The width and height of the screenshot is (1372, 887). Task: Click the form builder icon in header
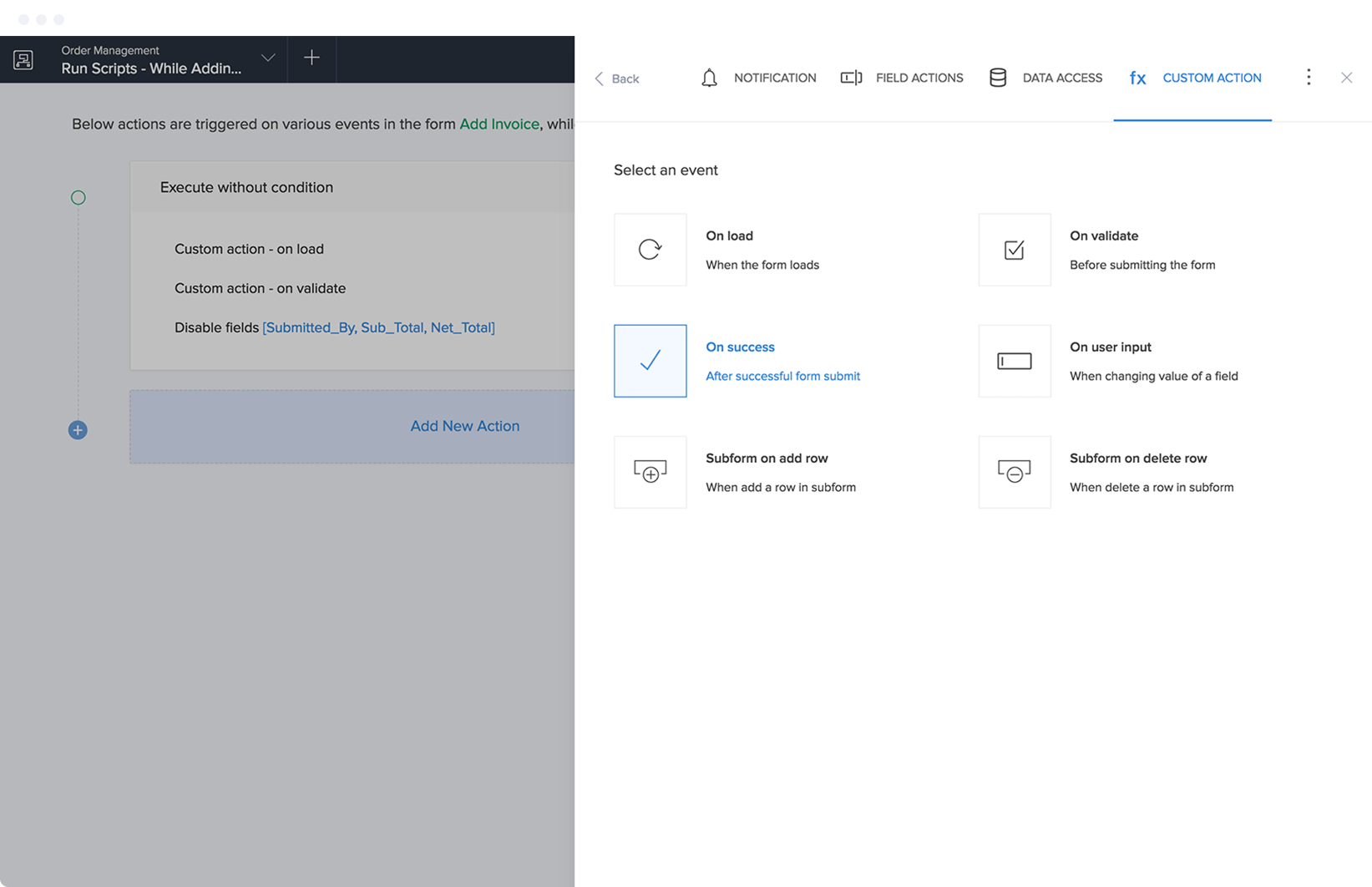click(x=23, y=59)
